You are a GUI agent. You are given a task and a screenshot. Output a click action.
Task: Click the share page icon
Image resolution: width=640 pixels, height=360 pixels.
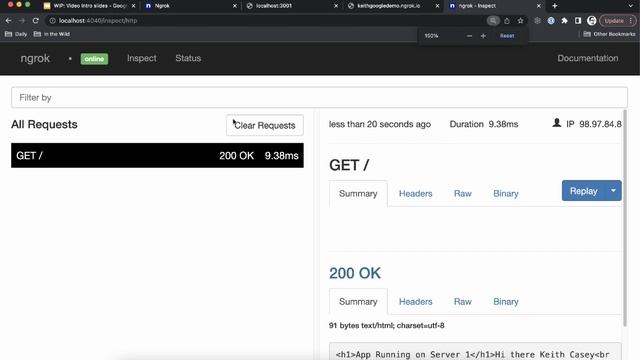click(507, 20)
